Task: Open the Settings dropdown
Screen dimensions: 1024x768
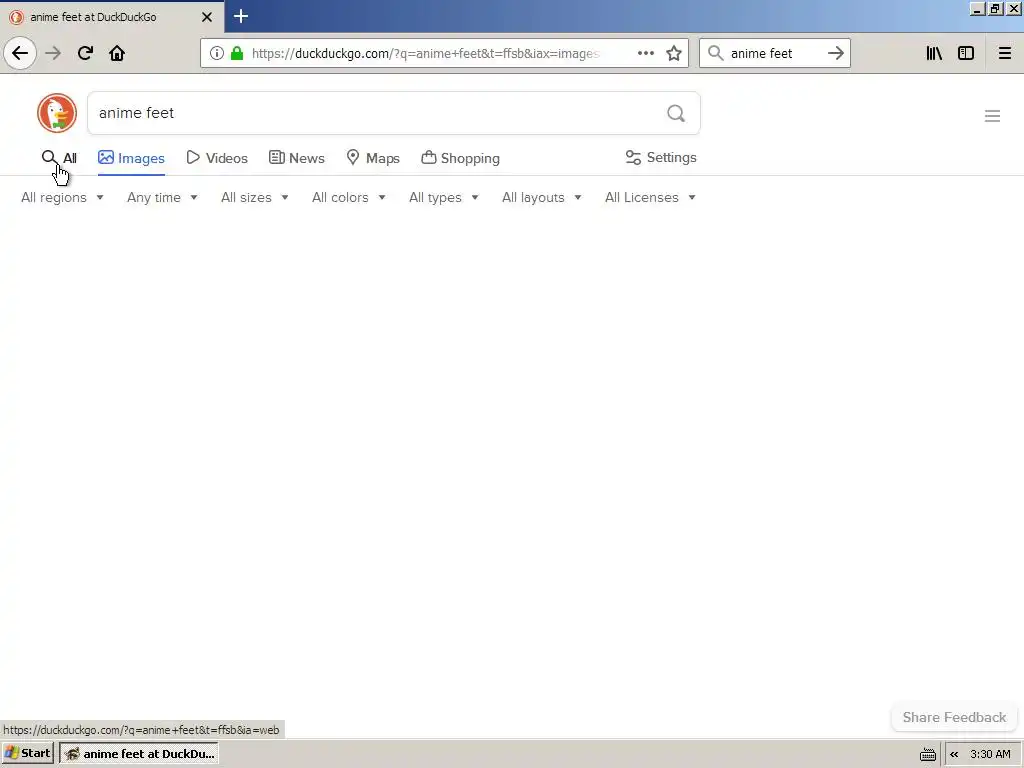Action: coord(661,157)
